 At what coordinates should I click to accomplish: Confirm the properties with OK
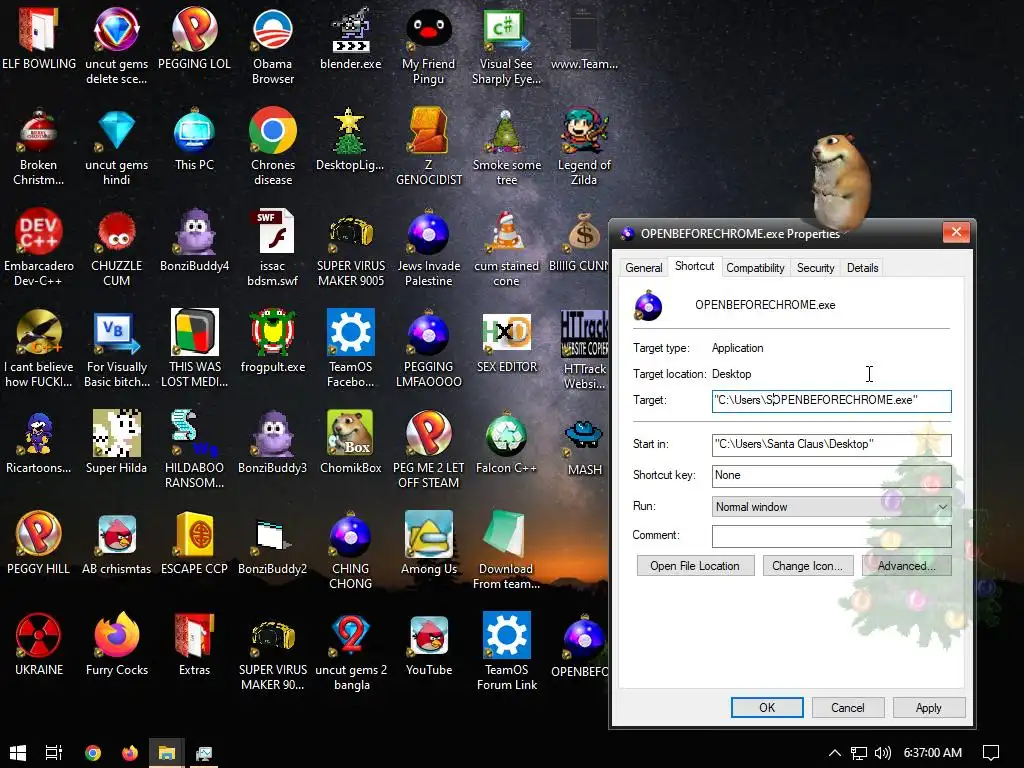(767, 707)
